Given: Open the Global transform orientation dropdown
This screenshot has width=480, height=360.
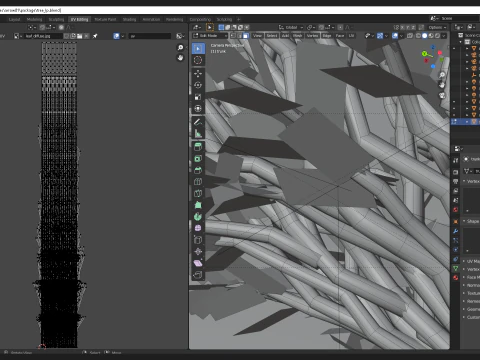Looking at the screenshot, I should [291, 27].
